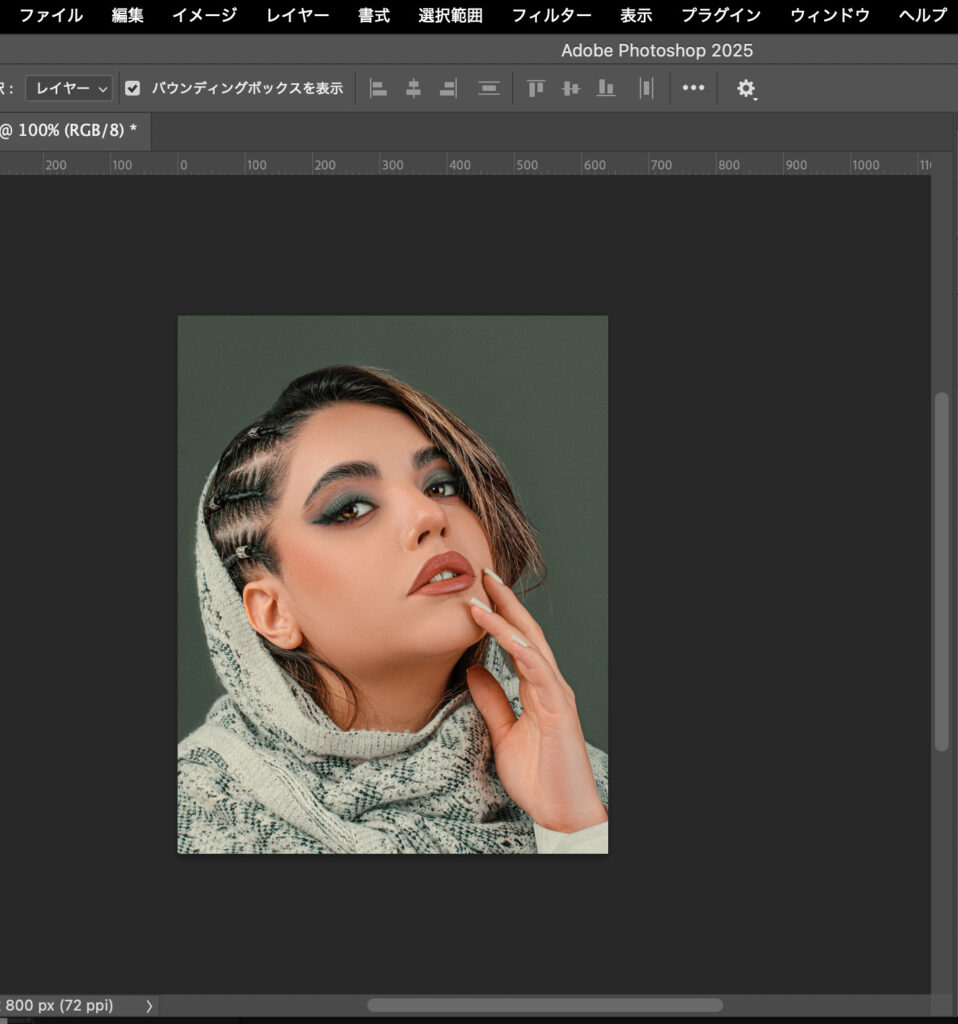This screenshot has width=958, height=1024.
Task: Click the align vertical centers icon
Action: tap(571, 88)
